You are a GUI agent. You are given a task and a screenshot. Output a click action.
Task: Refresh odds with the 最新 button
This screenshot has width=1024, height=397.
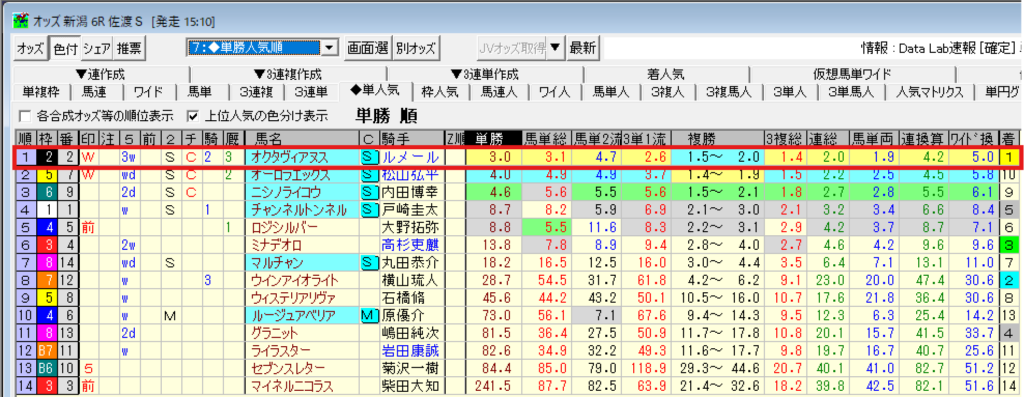point(583,48)
